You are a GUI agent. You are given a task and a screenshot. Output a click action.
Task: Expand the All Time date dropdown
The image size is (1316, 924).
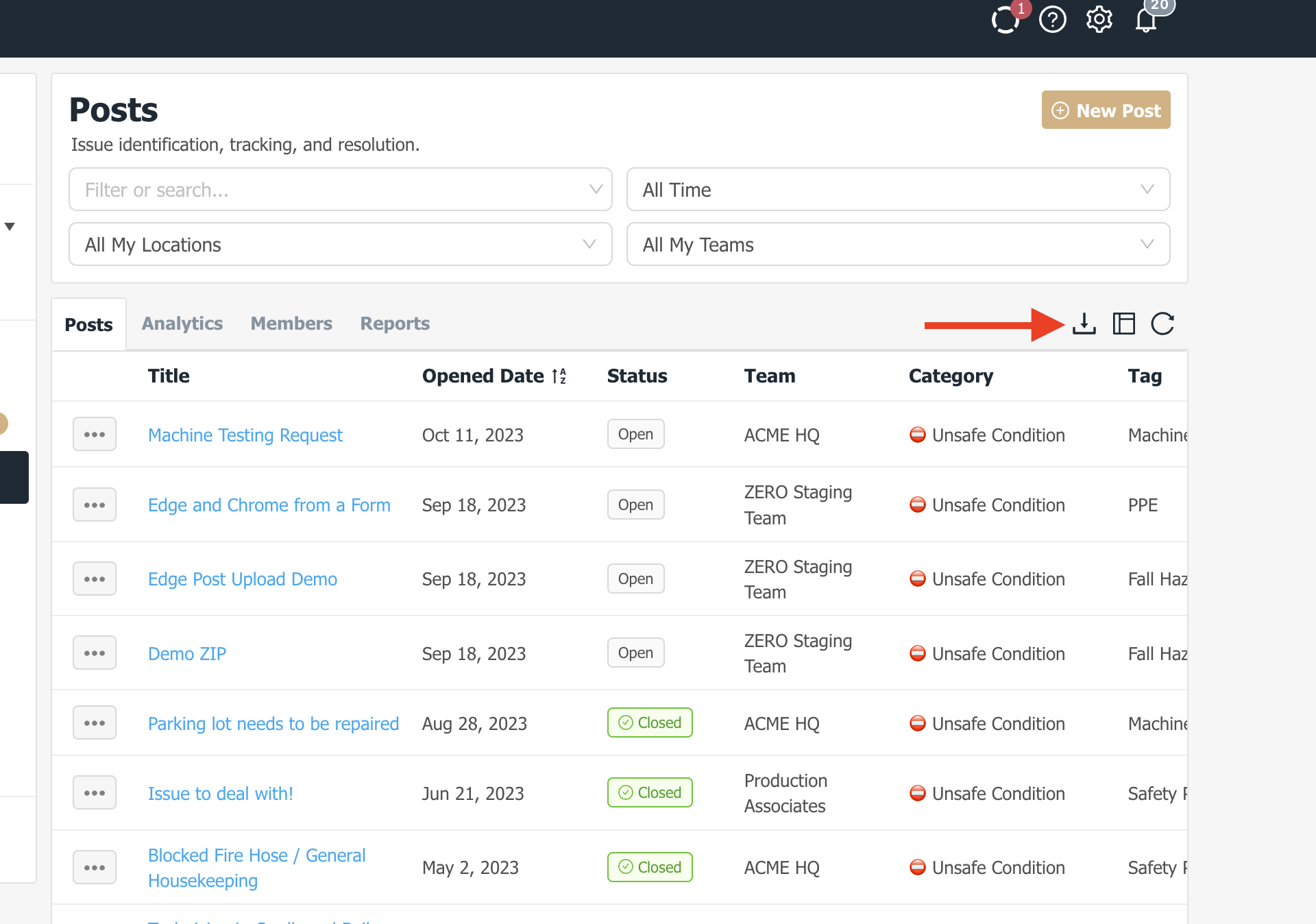(898, 190)
